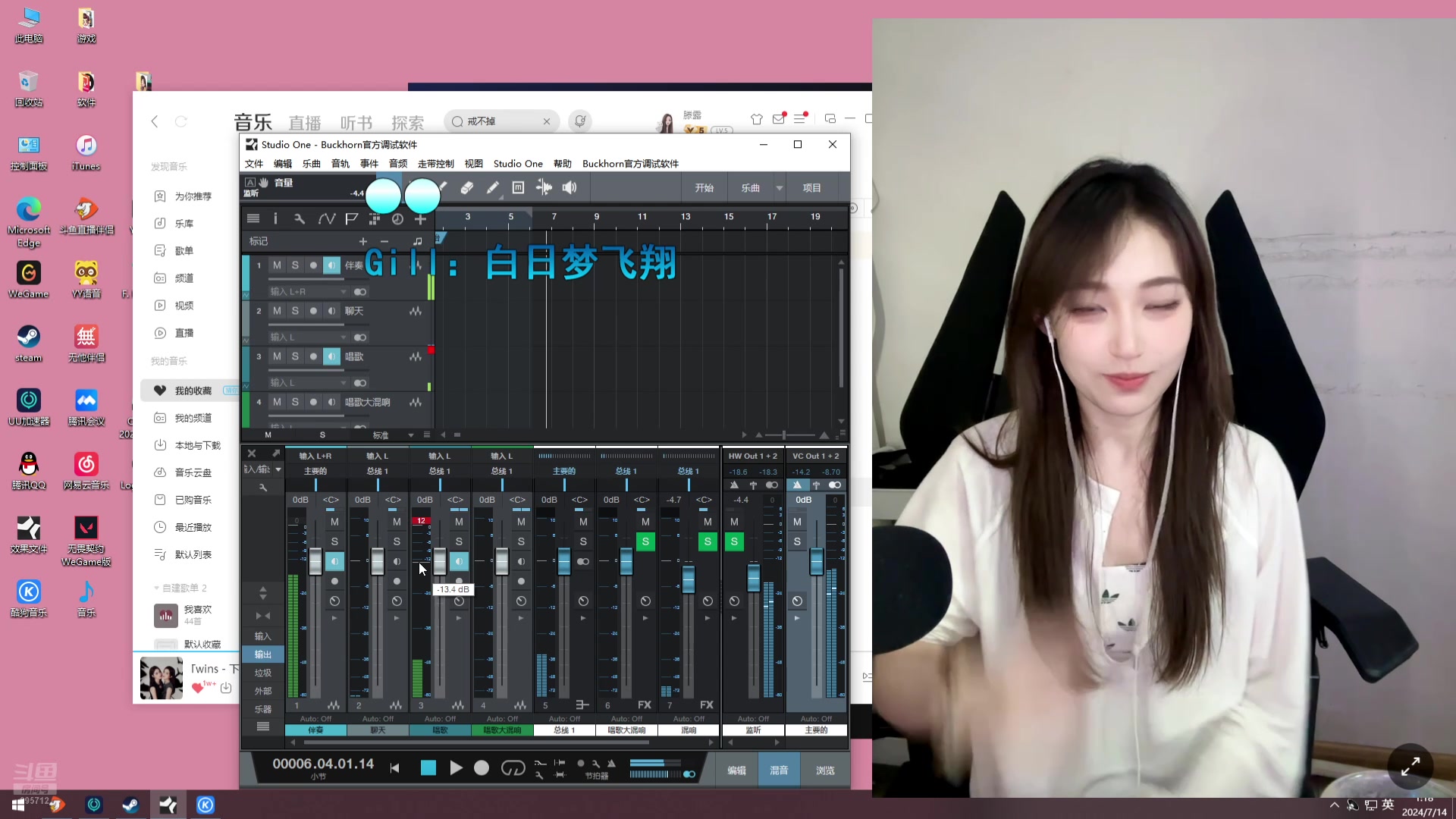Open mixer input/output selector dropdown
This screenshot has width=1456, height=819.
click(262, 469)
